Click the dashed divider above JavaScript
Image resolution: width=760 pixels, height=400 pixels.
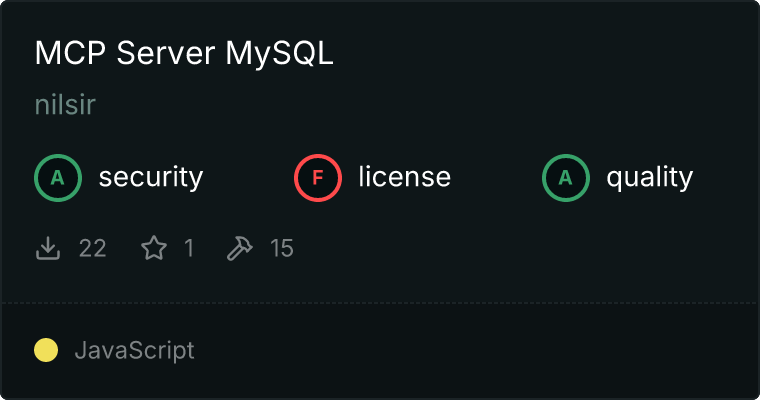(380, 303)
